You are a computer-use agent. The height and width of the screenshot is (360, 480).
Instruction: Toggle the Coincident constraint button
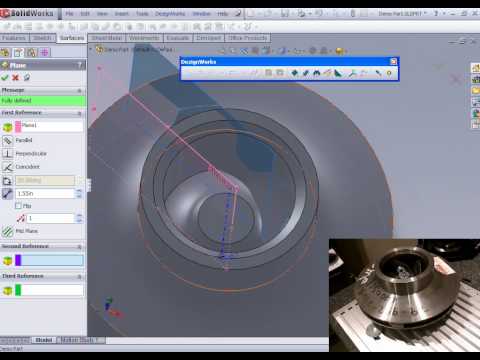(x=7, y=167)
